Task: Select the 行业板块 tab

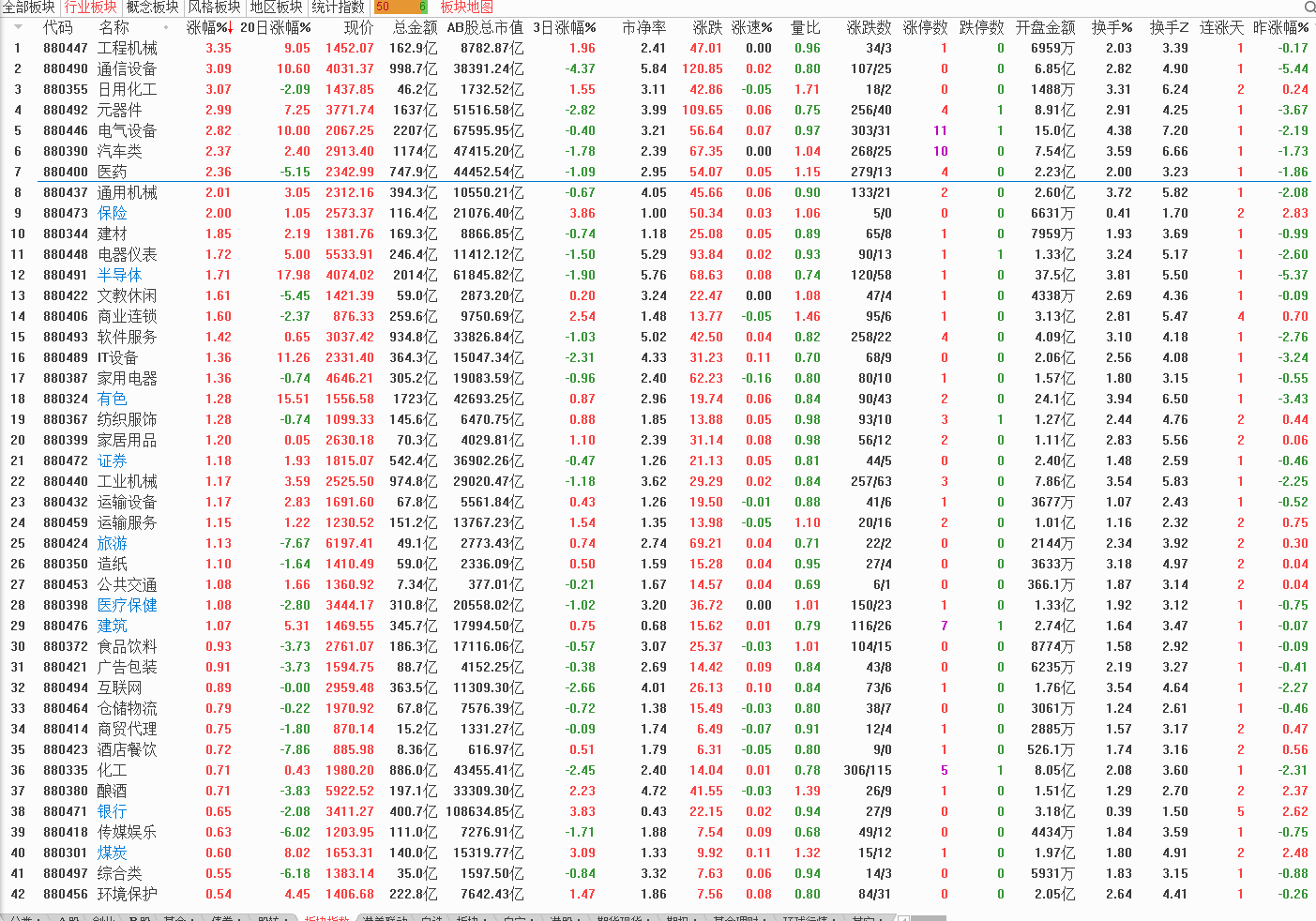Action: pos(91,8)
